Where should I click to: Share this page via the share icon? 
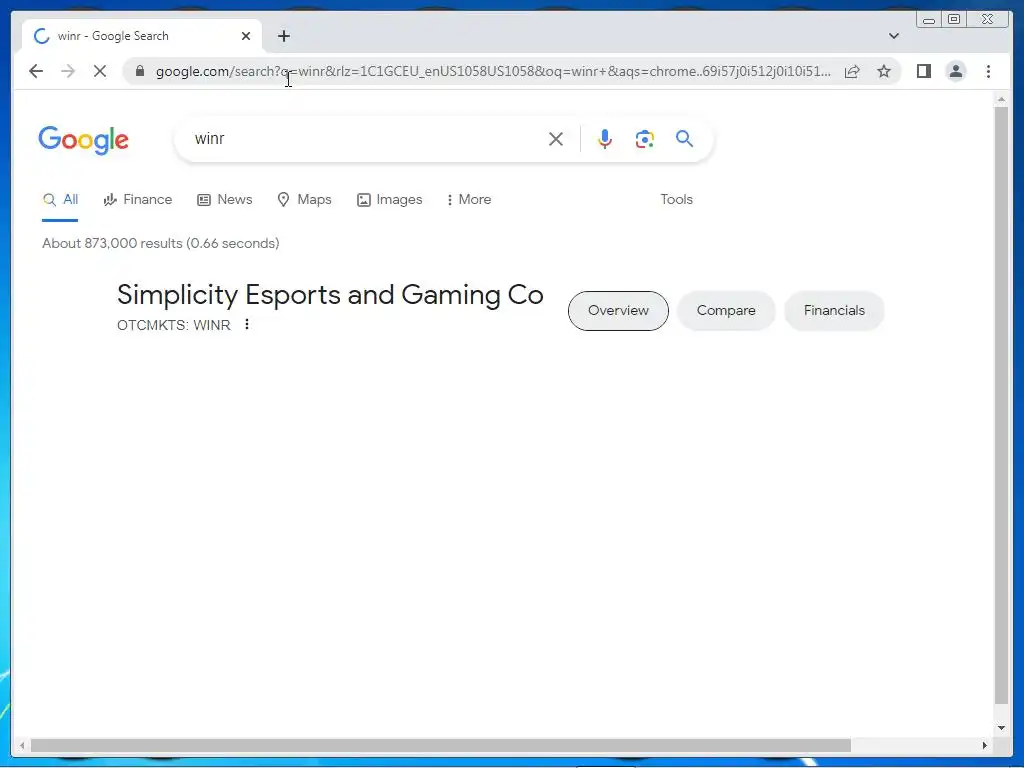[852, 71]
